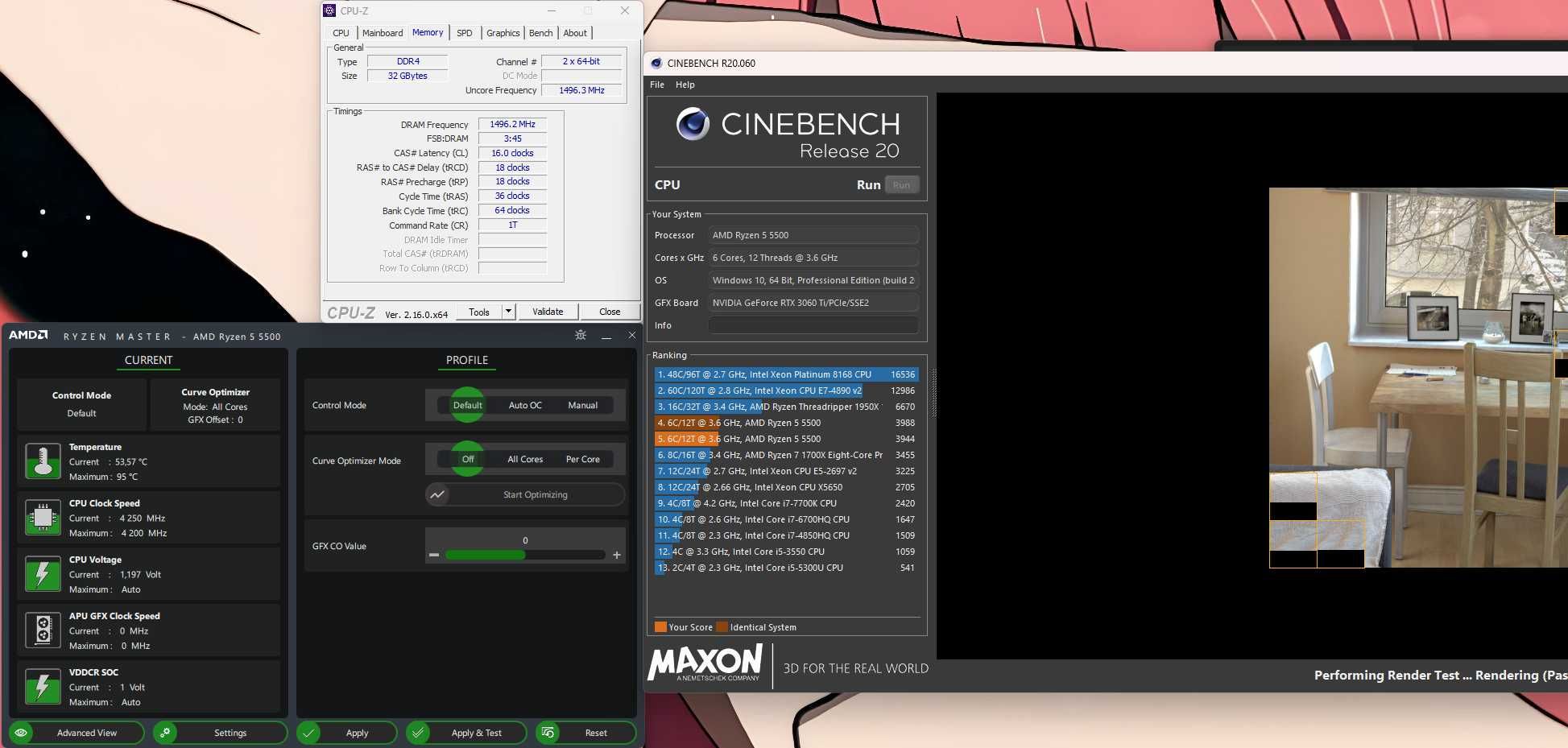Set Curve Optimizer Mode to Off

pyautogui.click(x=468, y=459)
